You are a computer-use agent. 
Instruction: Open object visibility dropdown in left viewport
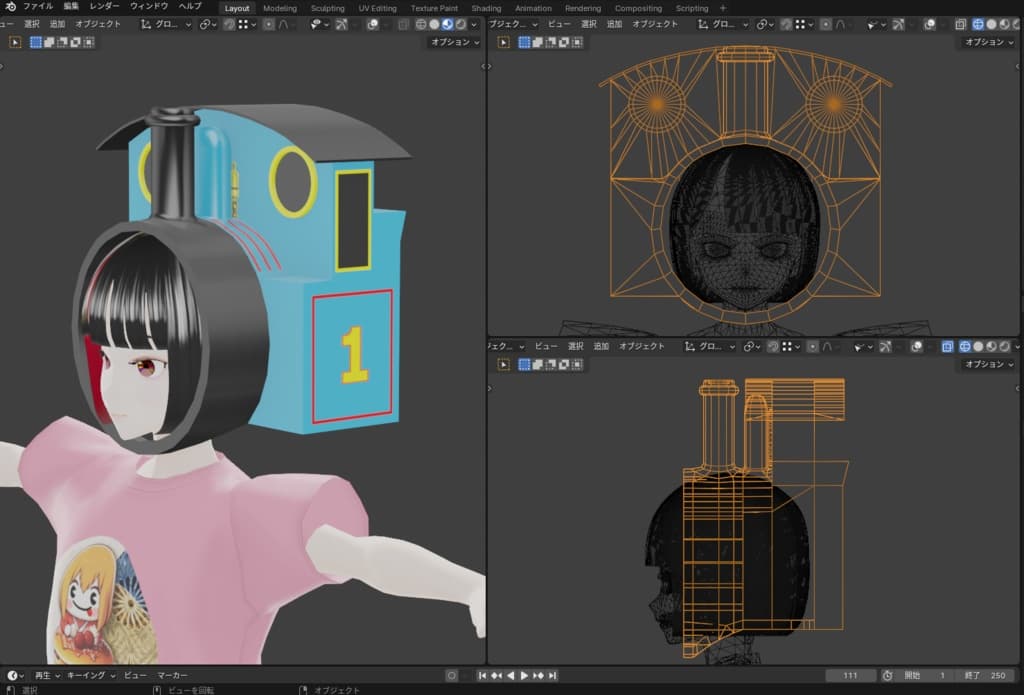[x=319, y=25]
